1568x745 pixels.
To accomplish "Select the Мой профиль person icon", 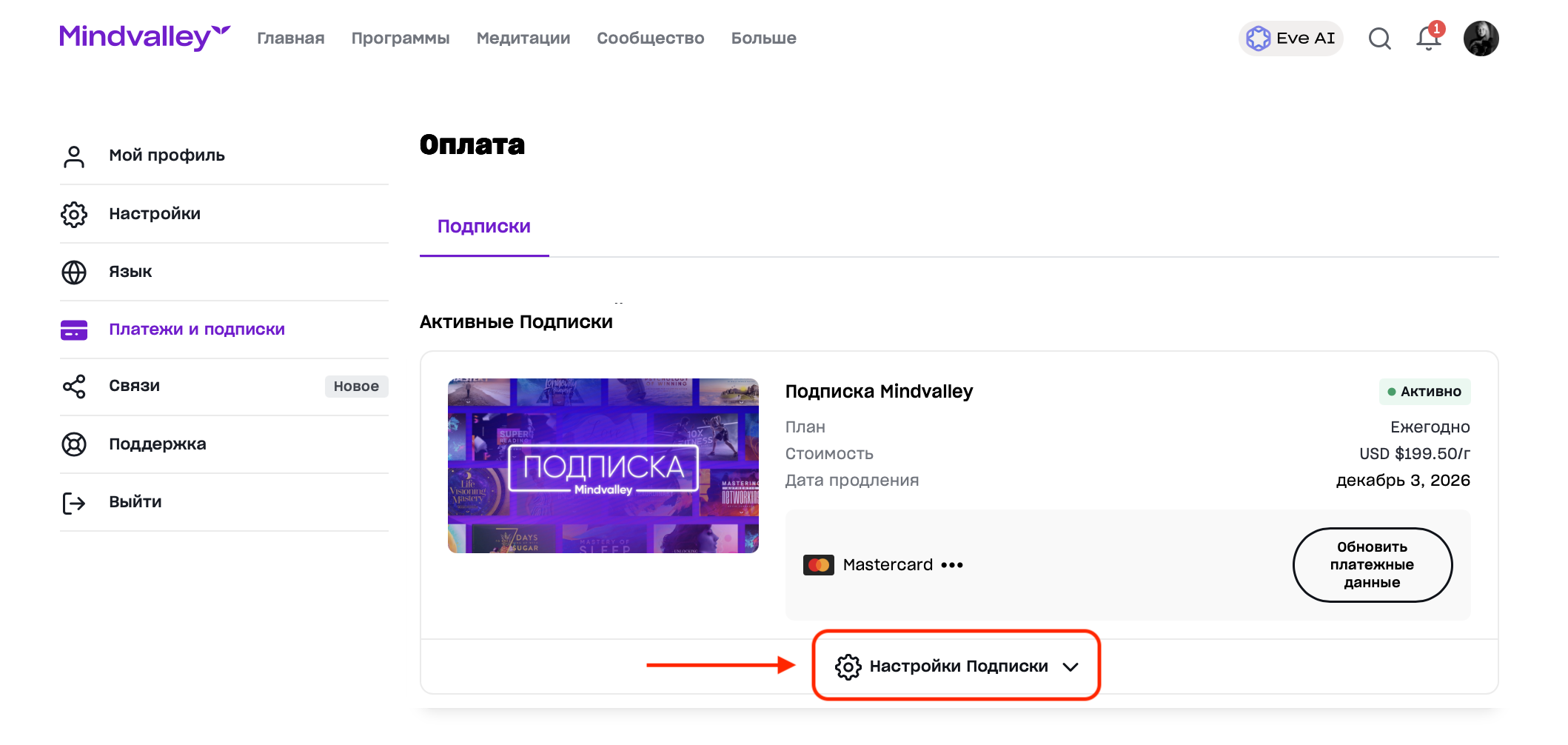I will point(73,155).
